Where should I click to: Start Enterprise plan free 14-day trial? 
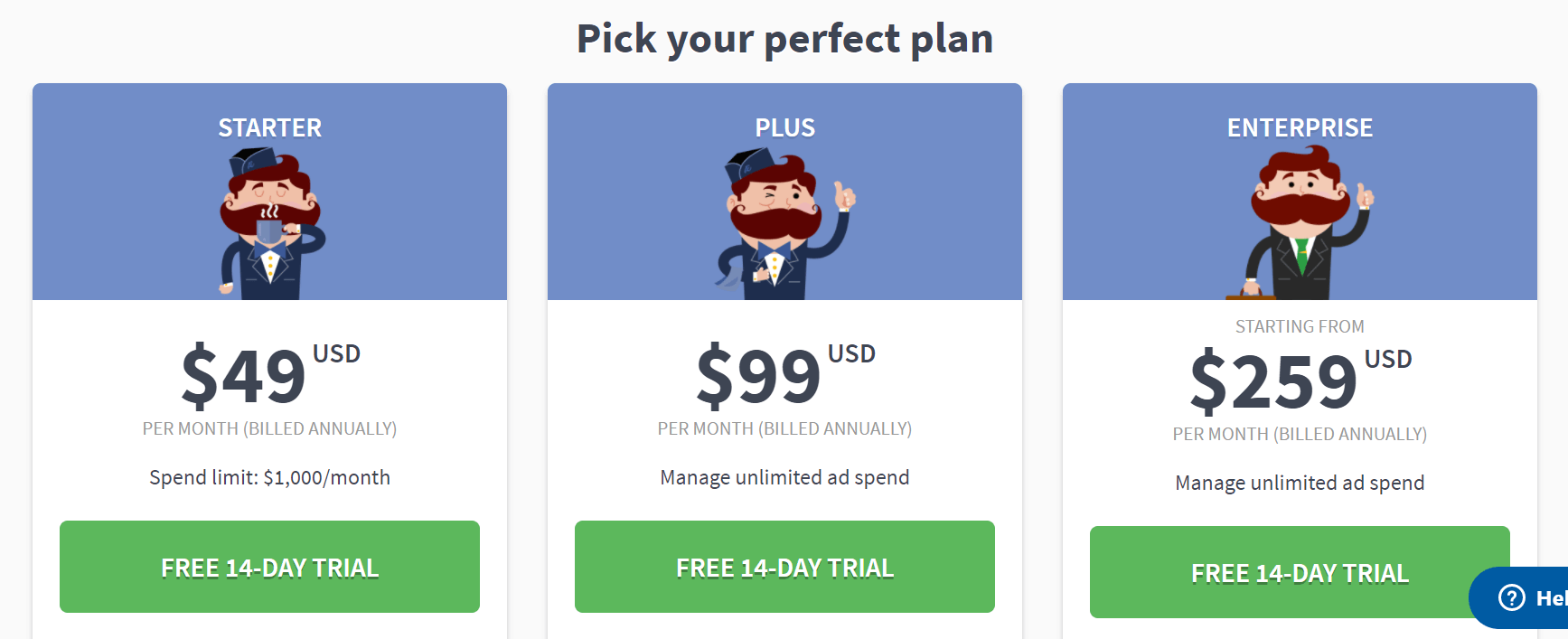tap(1300, 572)
